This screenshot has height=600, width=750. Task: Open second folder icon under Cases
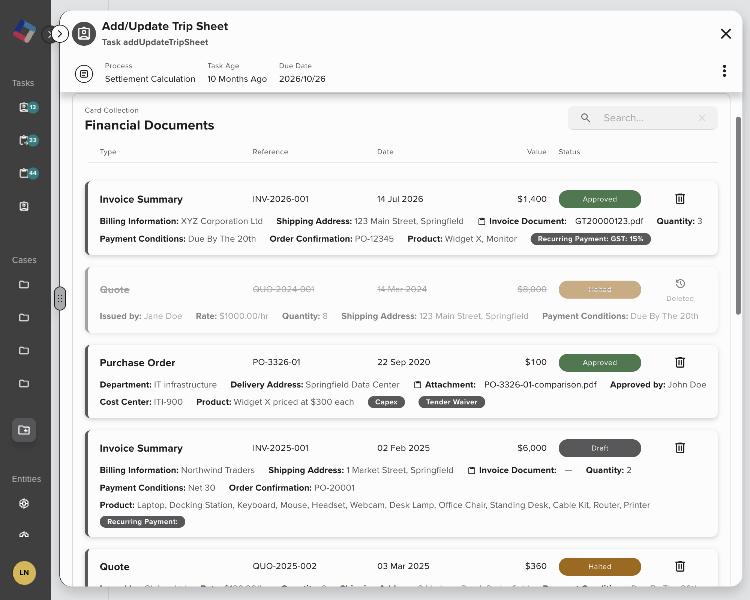24,318
